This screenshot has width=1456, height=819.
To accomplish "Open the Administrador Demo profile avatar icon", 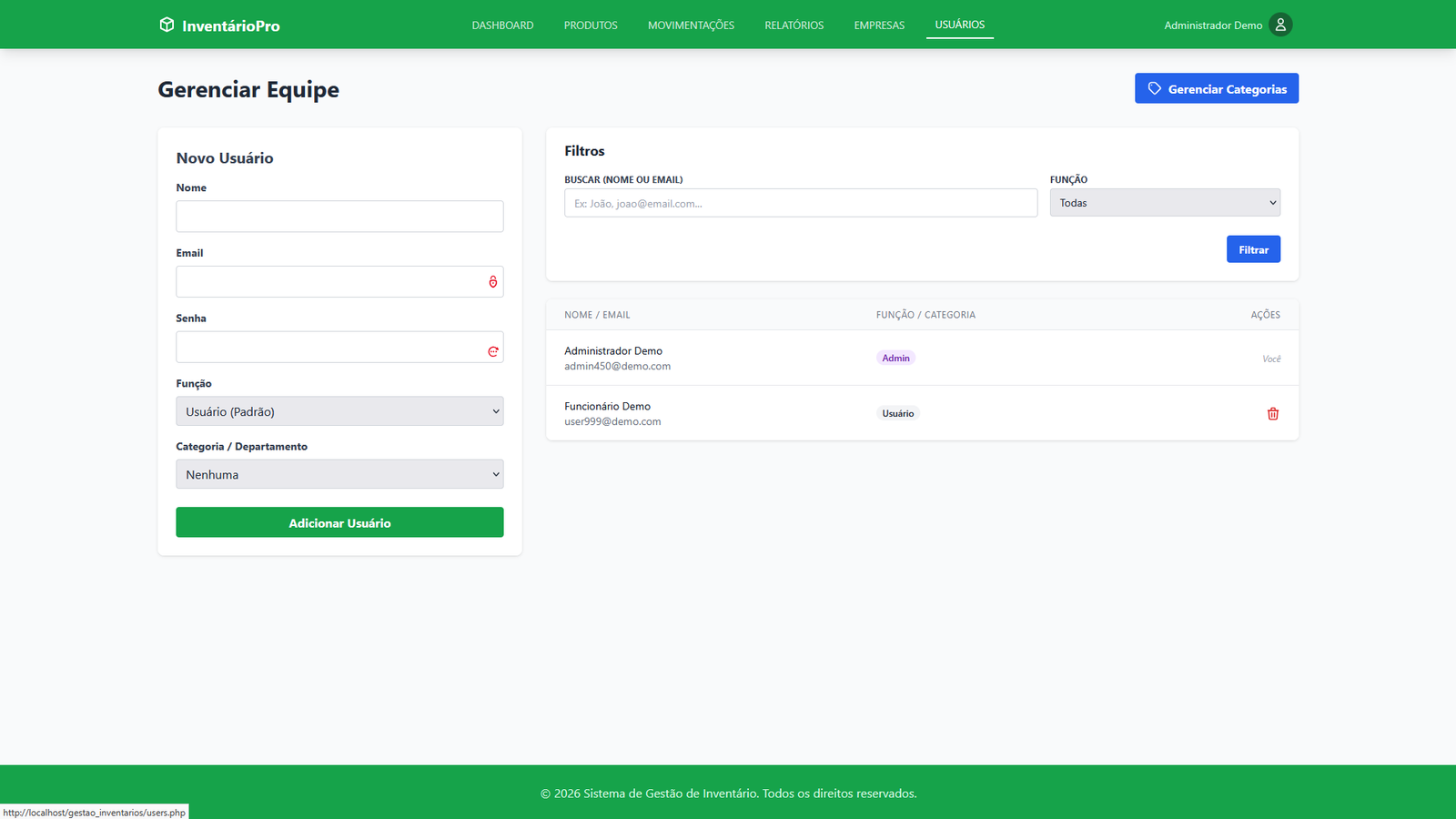I will (x=1280, y=25).
